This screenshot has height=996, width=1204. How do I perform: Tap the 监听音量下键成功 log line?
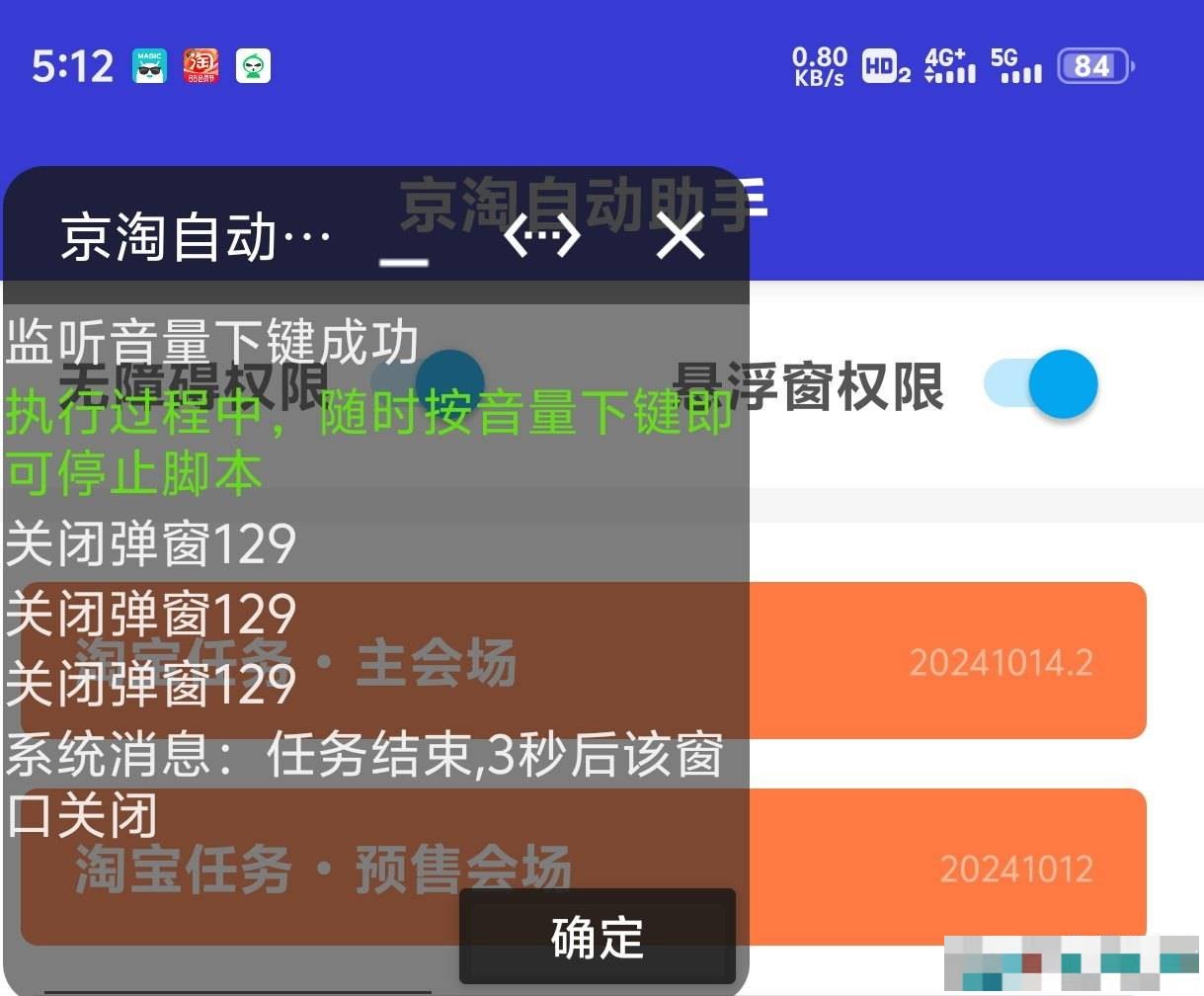click(x=212, y=343)
